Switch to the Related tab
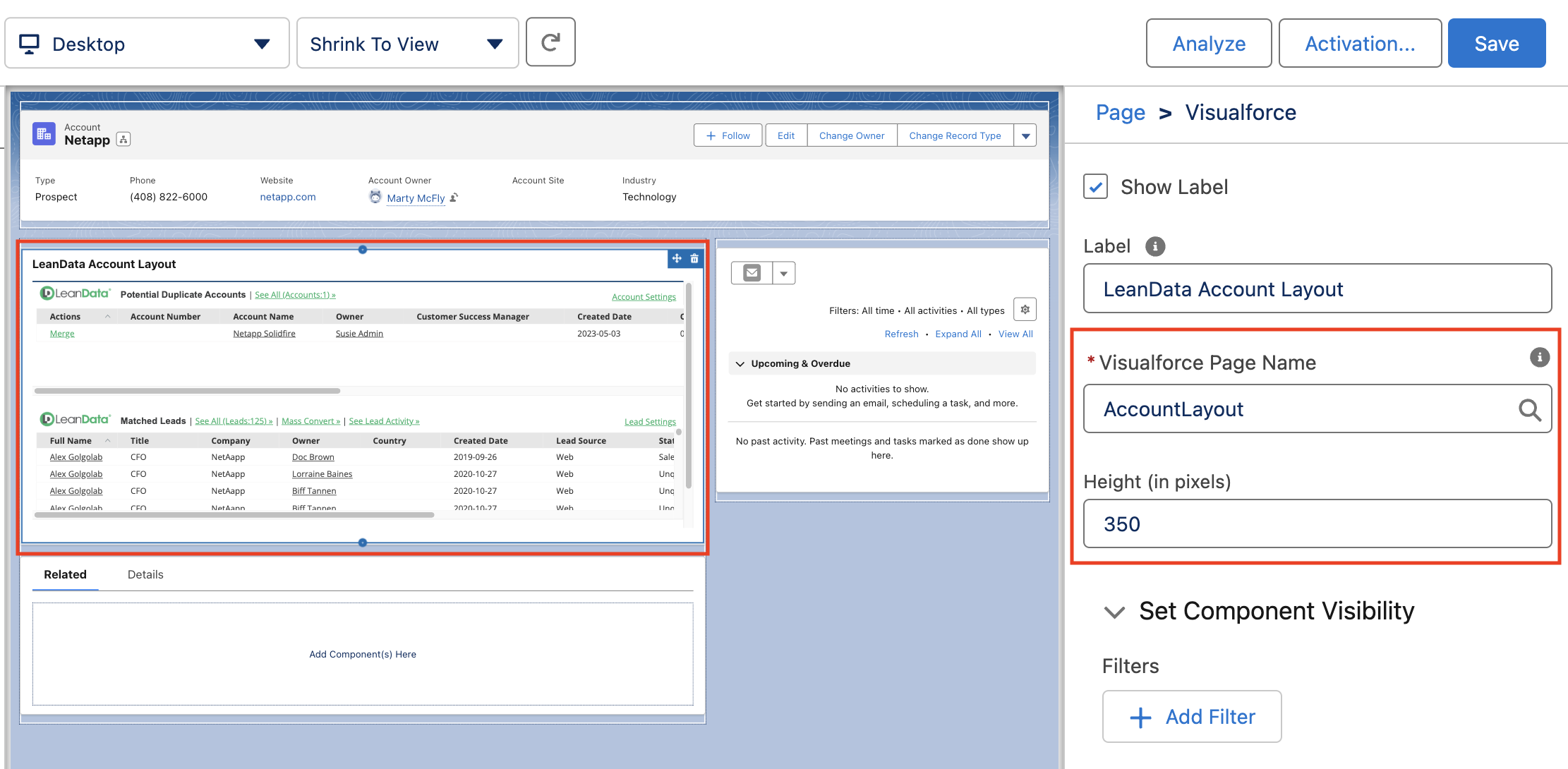Image resolution: width=1568 pixels, height=769 pixels. [65, 574]
